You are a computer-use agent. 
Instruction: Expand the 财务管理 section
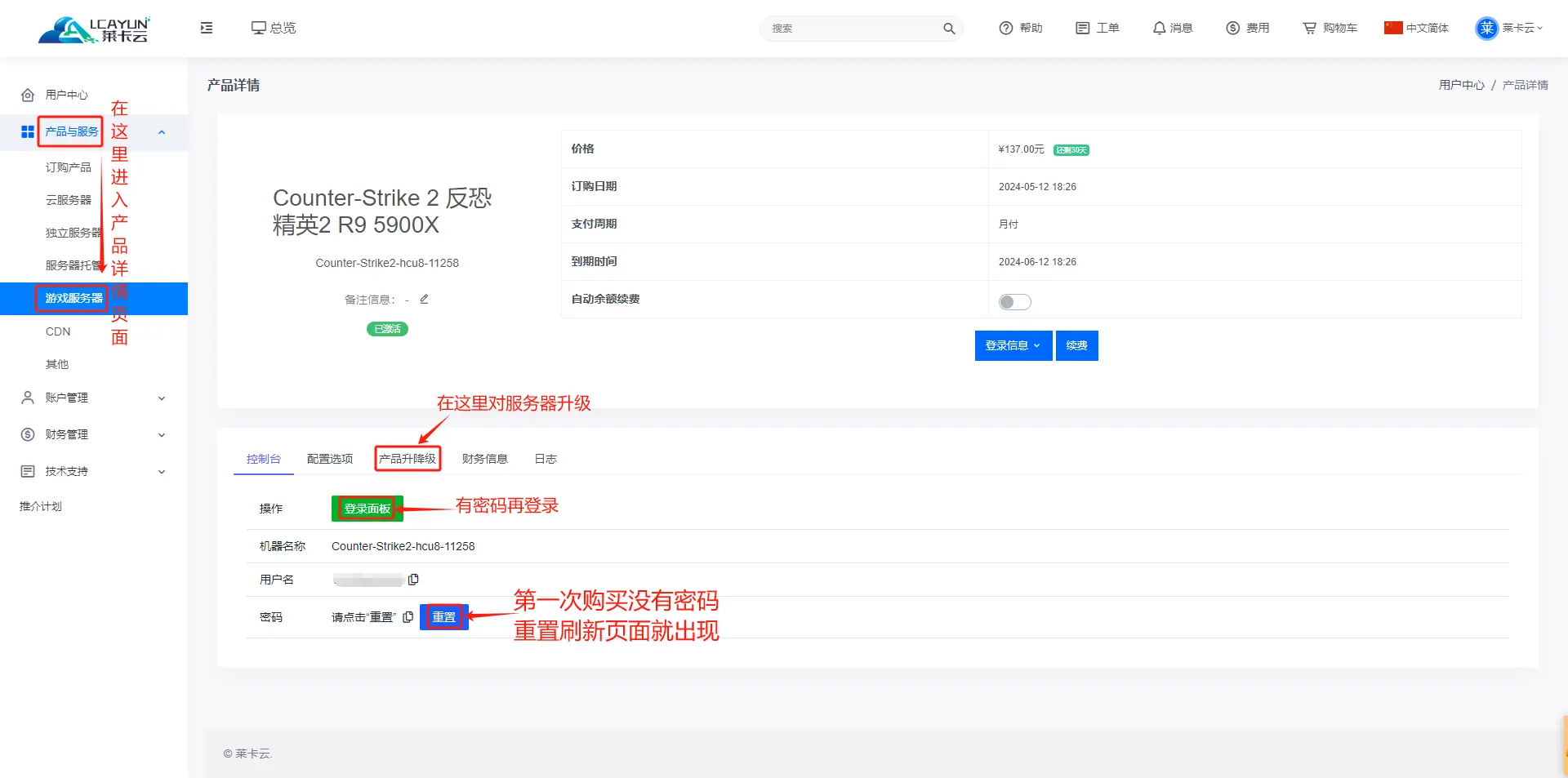click(x=94, y=434)
